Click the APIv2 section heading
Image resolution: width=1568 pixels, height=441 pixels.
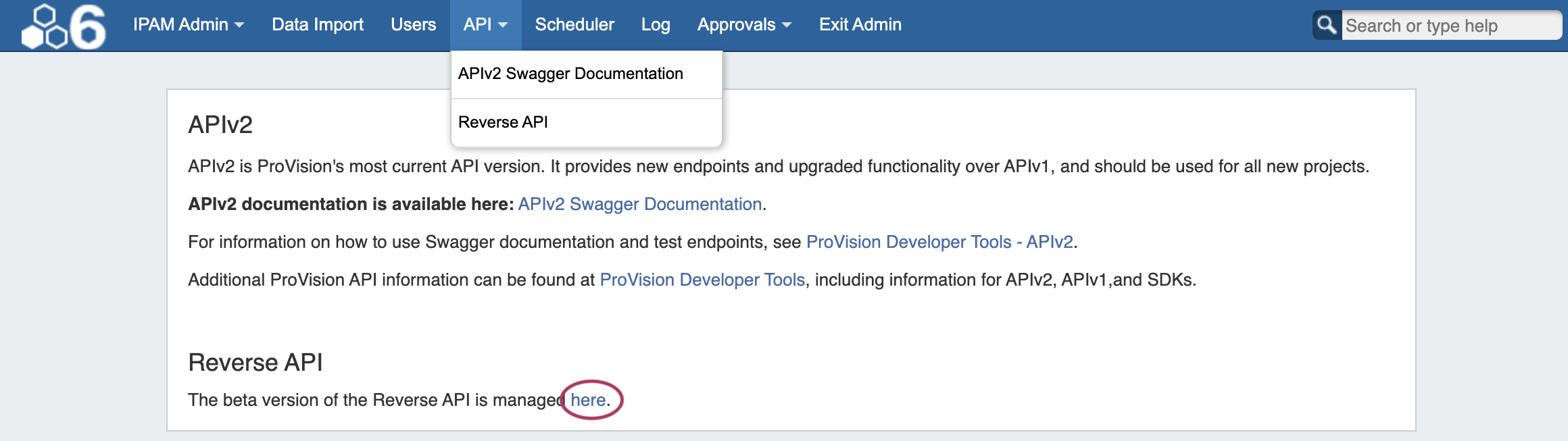coord(220,125)
